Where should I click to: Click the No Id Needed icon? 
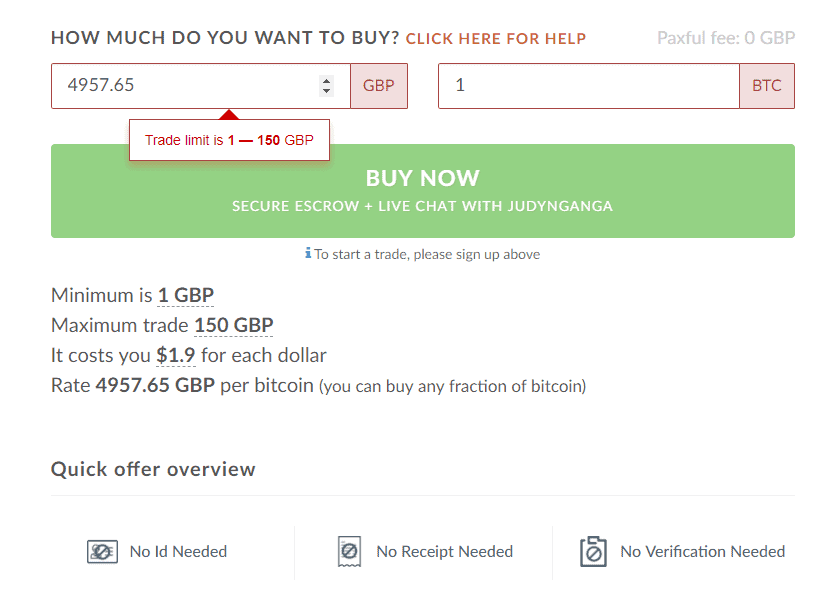pyautogui.click(x=102, y=552)
